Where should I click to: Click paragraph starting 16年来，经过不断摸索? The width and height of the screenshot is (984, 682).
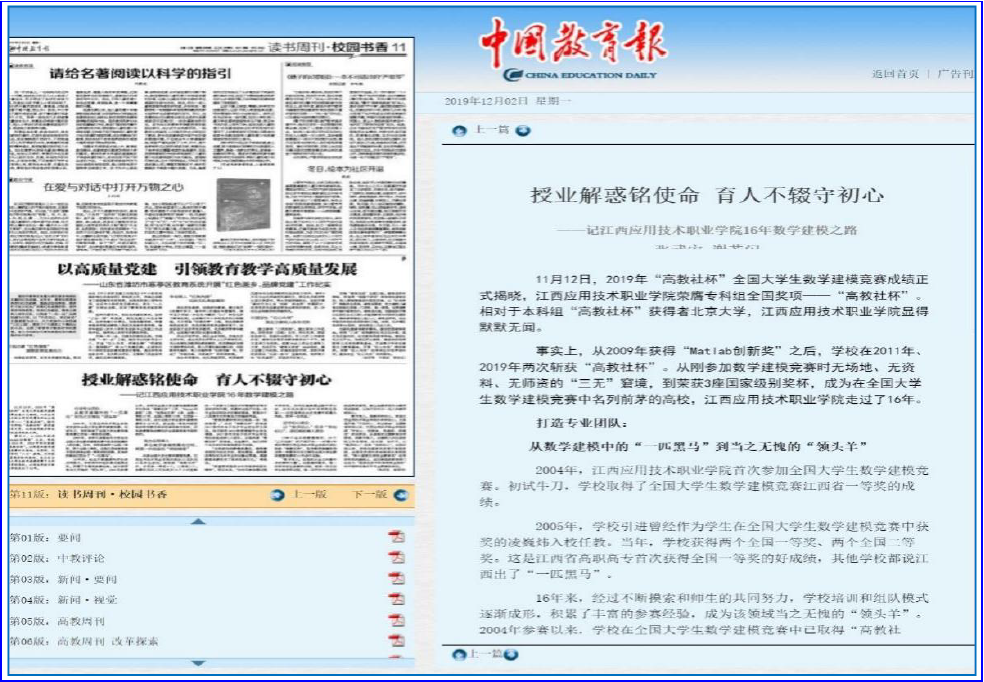pyautogui.click(x=704, y=614)
